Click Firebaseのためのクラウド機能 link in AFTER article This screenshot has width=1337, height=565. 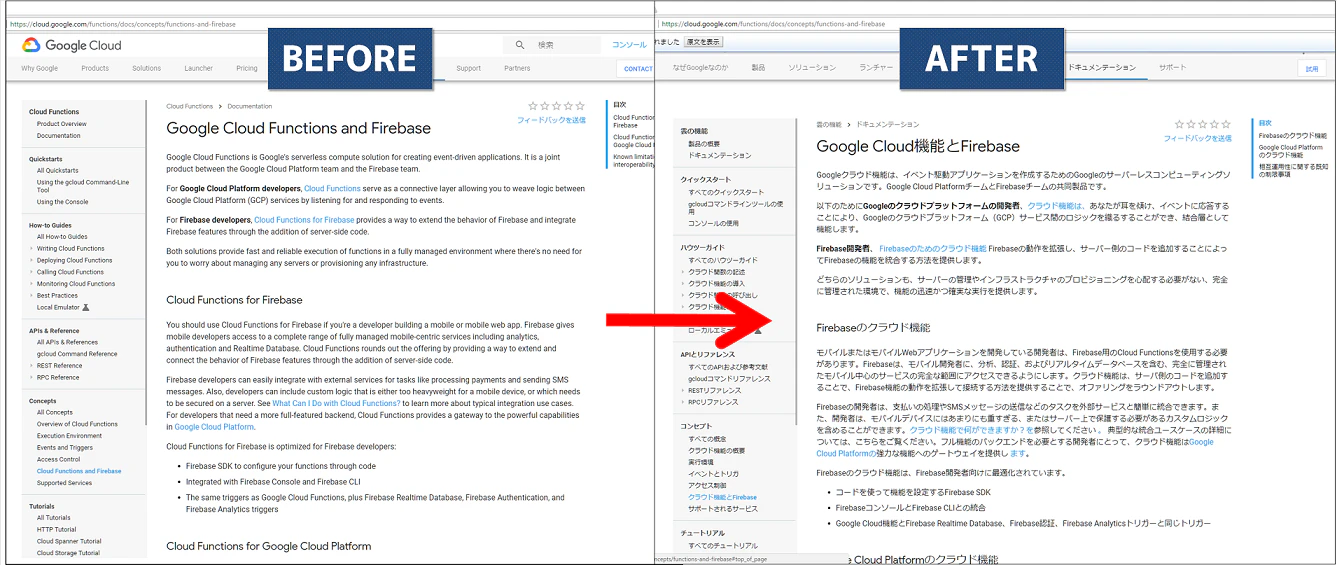pyautogui.click(x=933, y=248)
